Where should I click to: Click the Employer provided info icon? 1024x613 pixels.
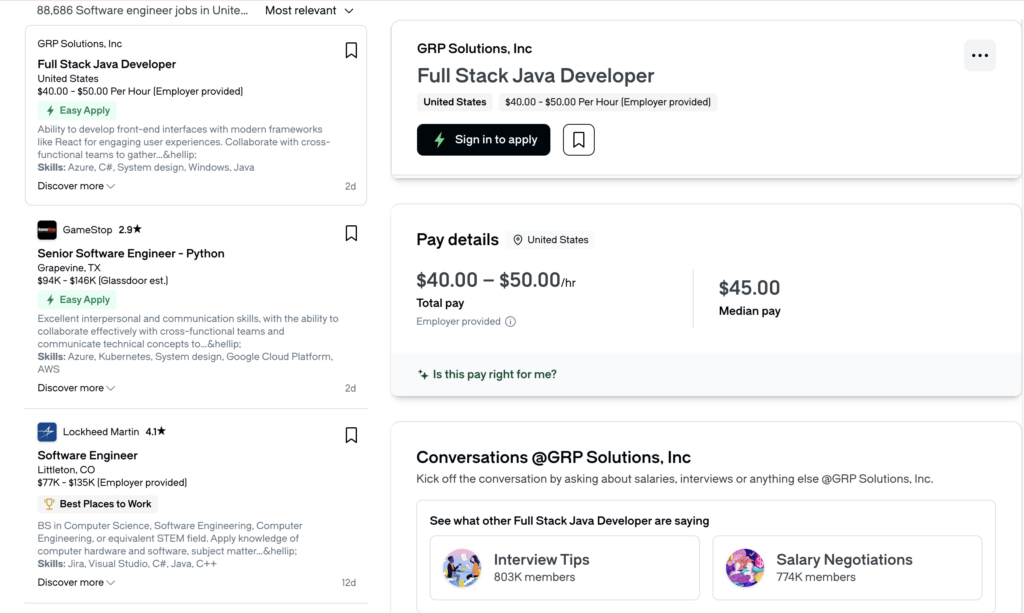point(511,321)
